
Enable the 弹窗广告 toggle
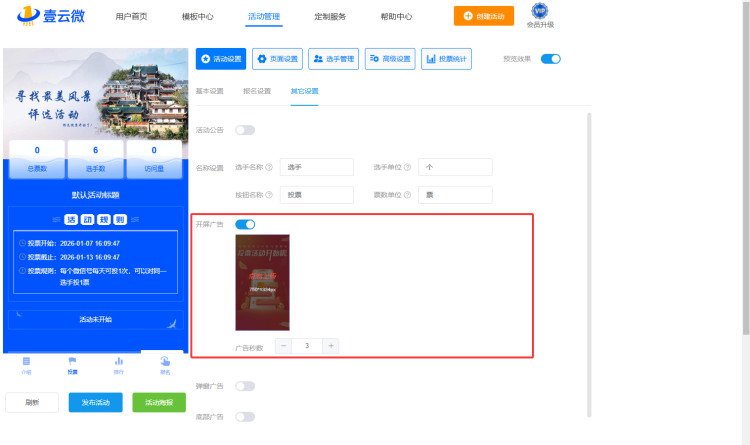[x=245, y=386]
